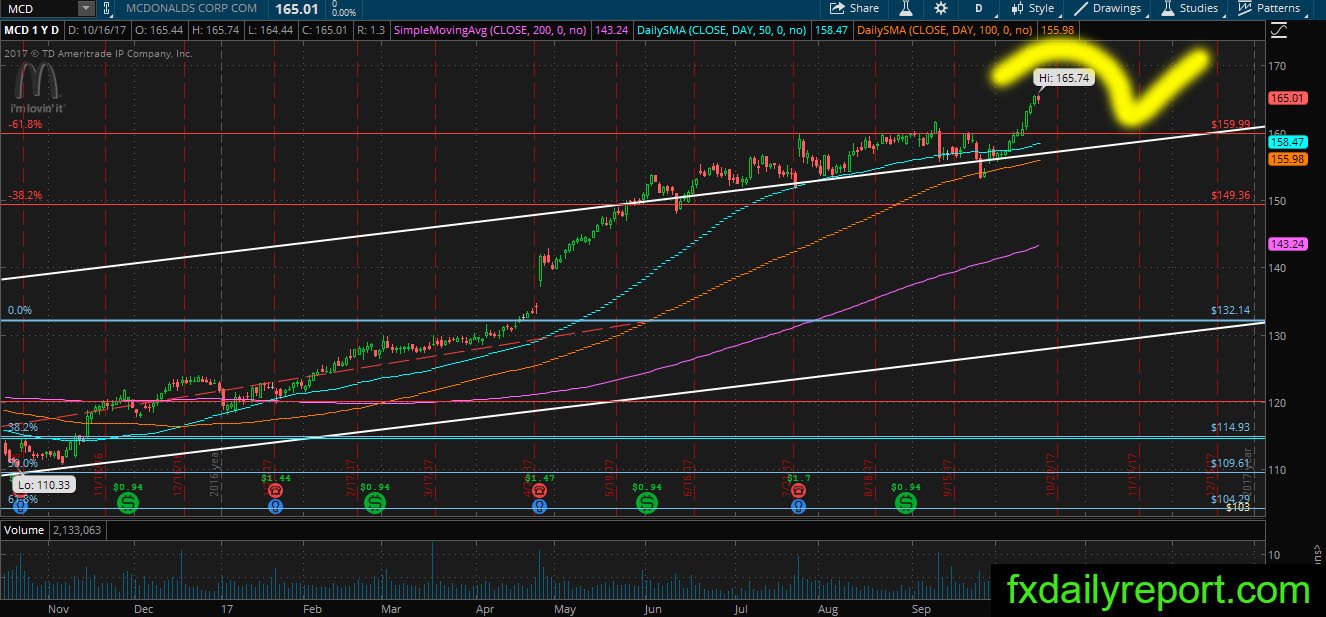Viewport: 1326px width, 617px height.
Task: Click the green dividend icon near December
Action: pos(128,503)
